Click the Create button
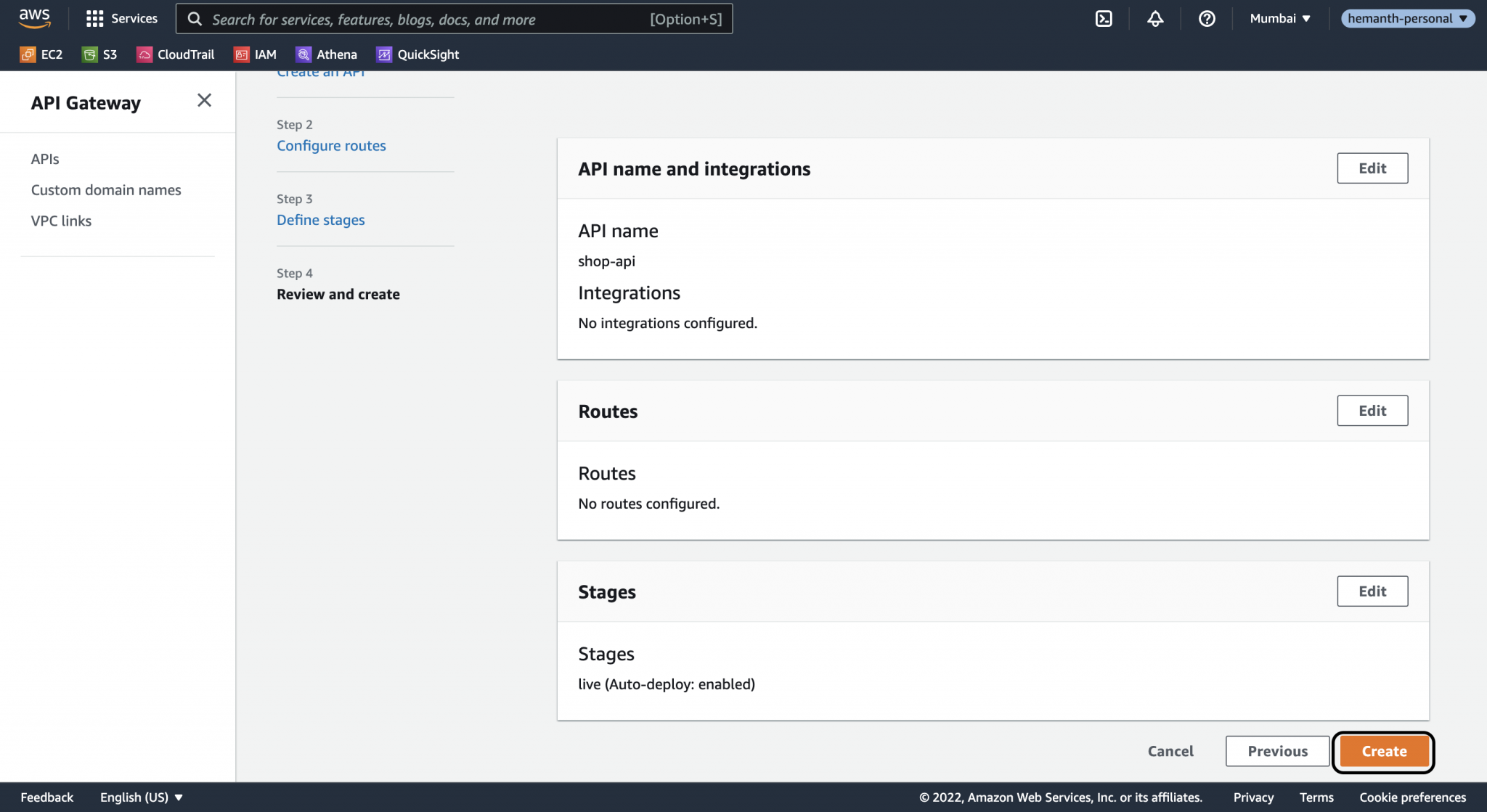This screenshot has width=1487, height=812. pyautogui.click(x=1382, y=751)
